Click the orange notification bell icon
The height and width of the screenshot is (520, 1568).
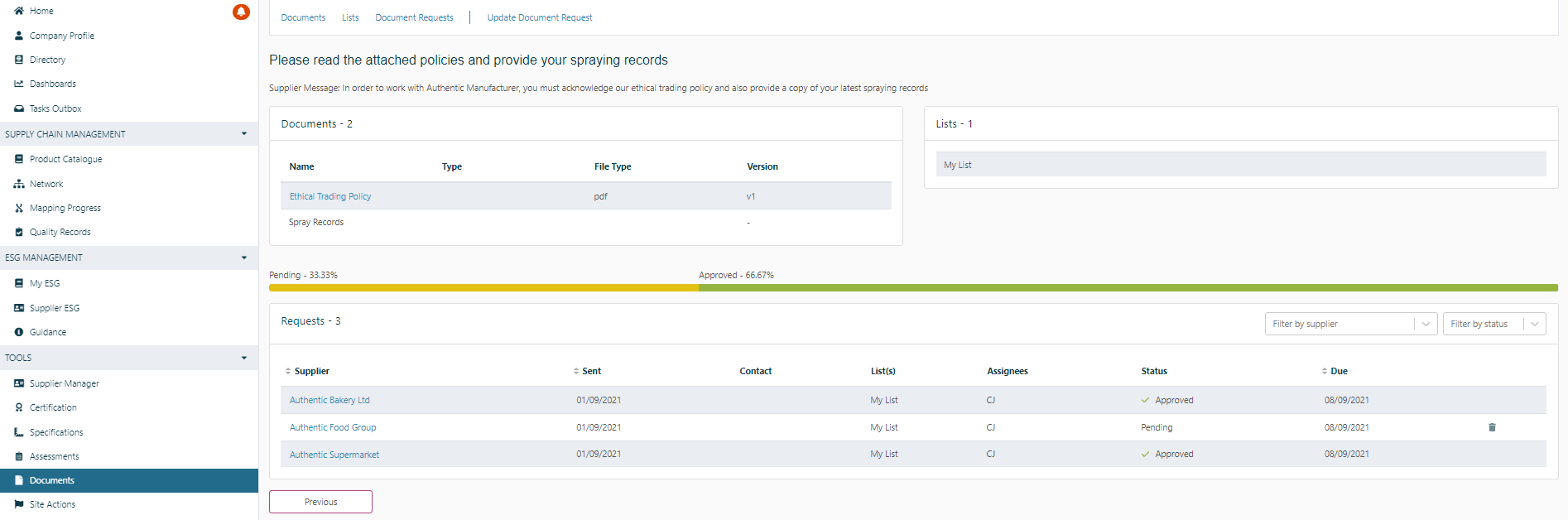(241, 12)
